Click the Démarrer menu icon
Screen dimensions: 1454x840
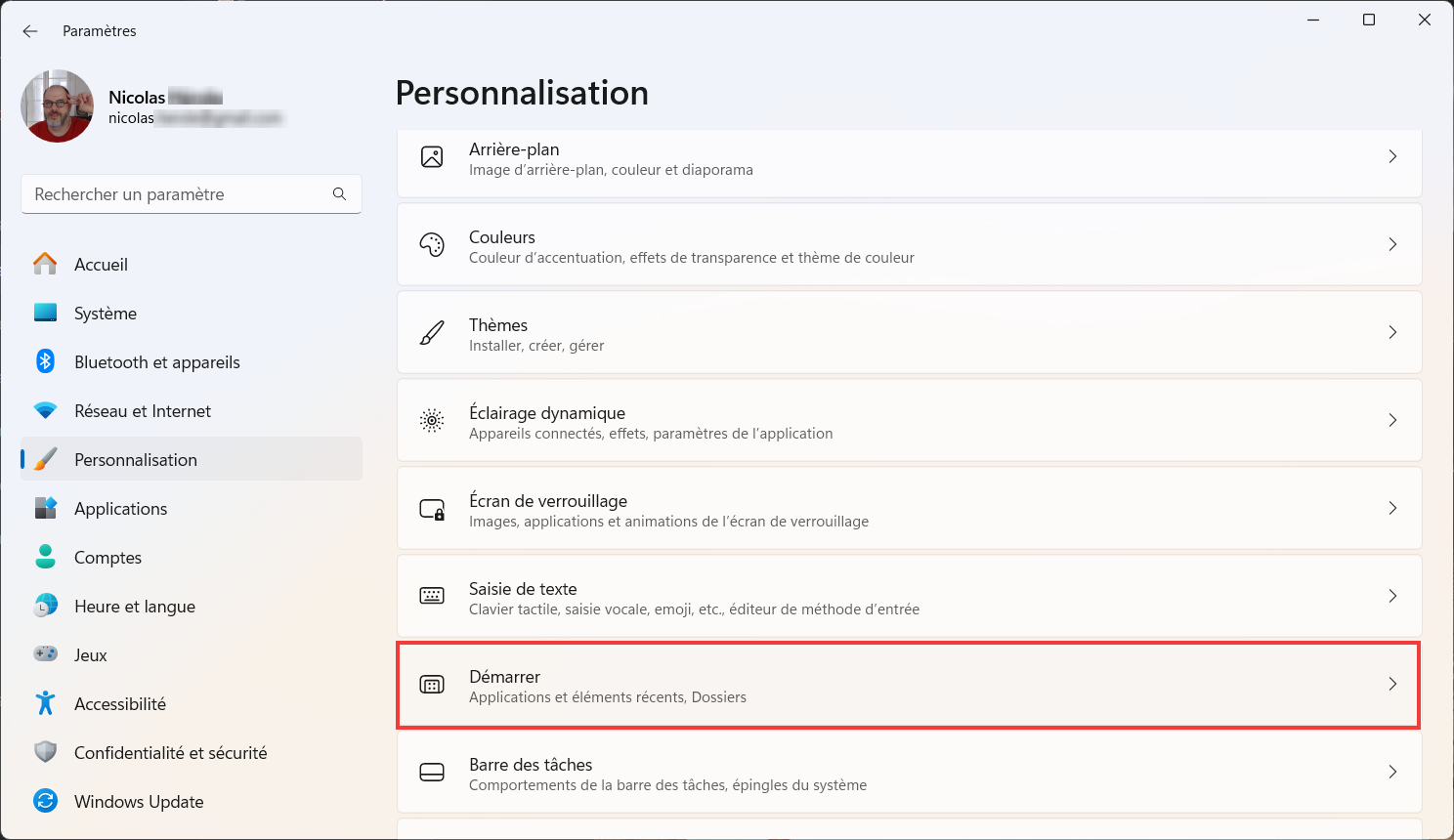coord(432,684)
